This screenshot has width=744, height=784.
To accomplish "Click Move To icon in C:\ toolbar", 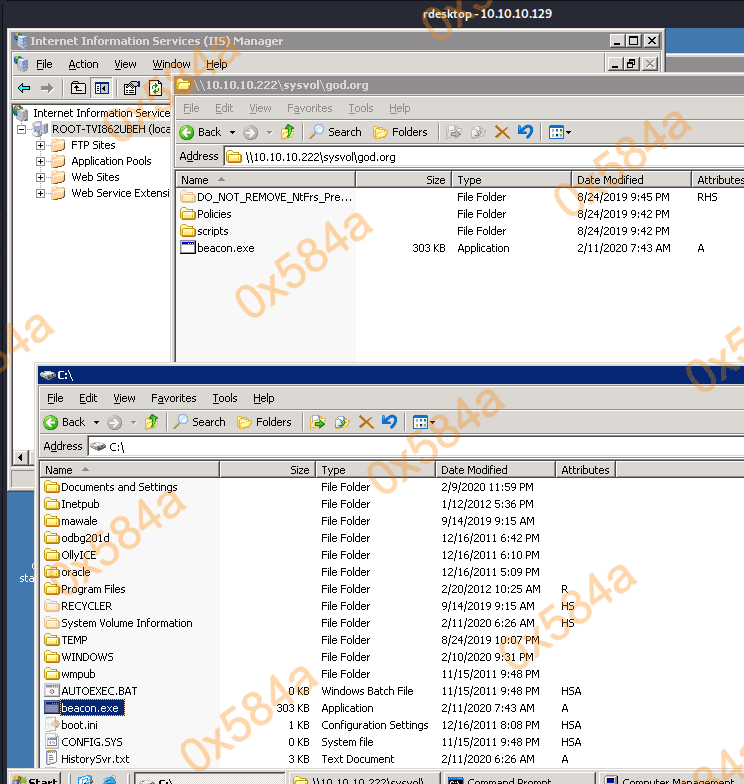I will click(x=318, y=422).
